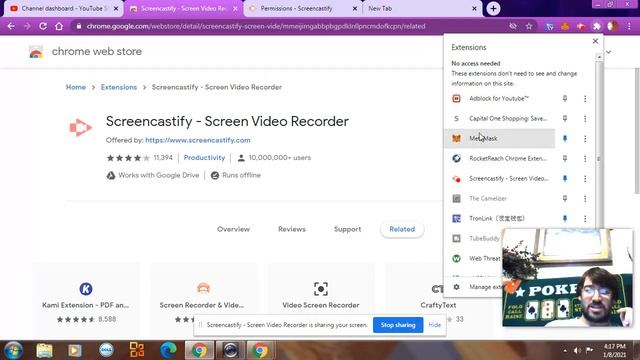
Task: Bookmark this page with the star icon
Action: click(529, 26)
